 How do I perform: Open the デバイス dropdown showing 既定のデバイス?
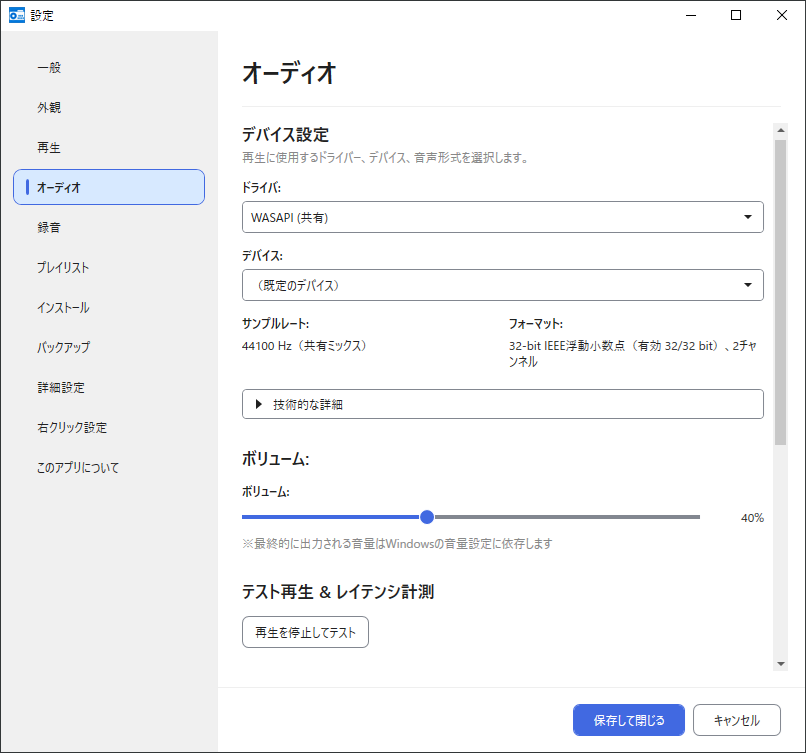pyautogui.click(x=503, y=285)
